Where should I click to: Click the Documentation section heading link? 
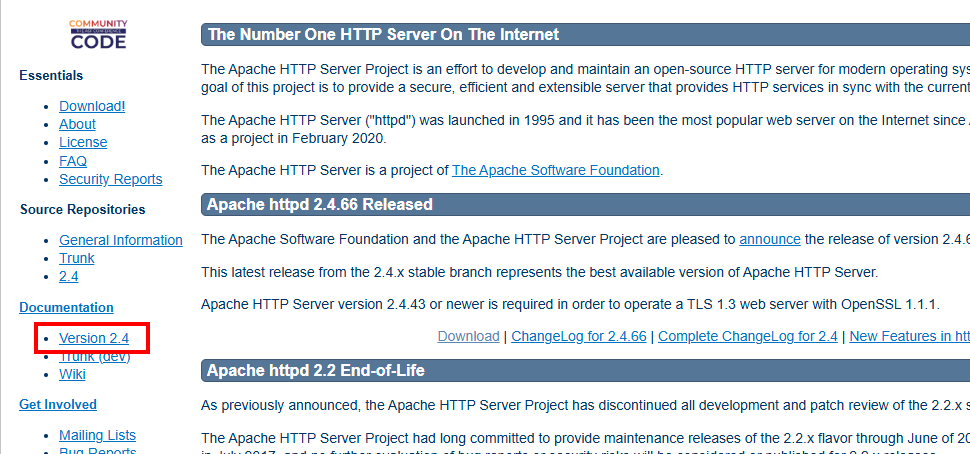click(x=66, y=307)
